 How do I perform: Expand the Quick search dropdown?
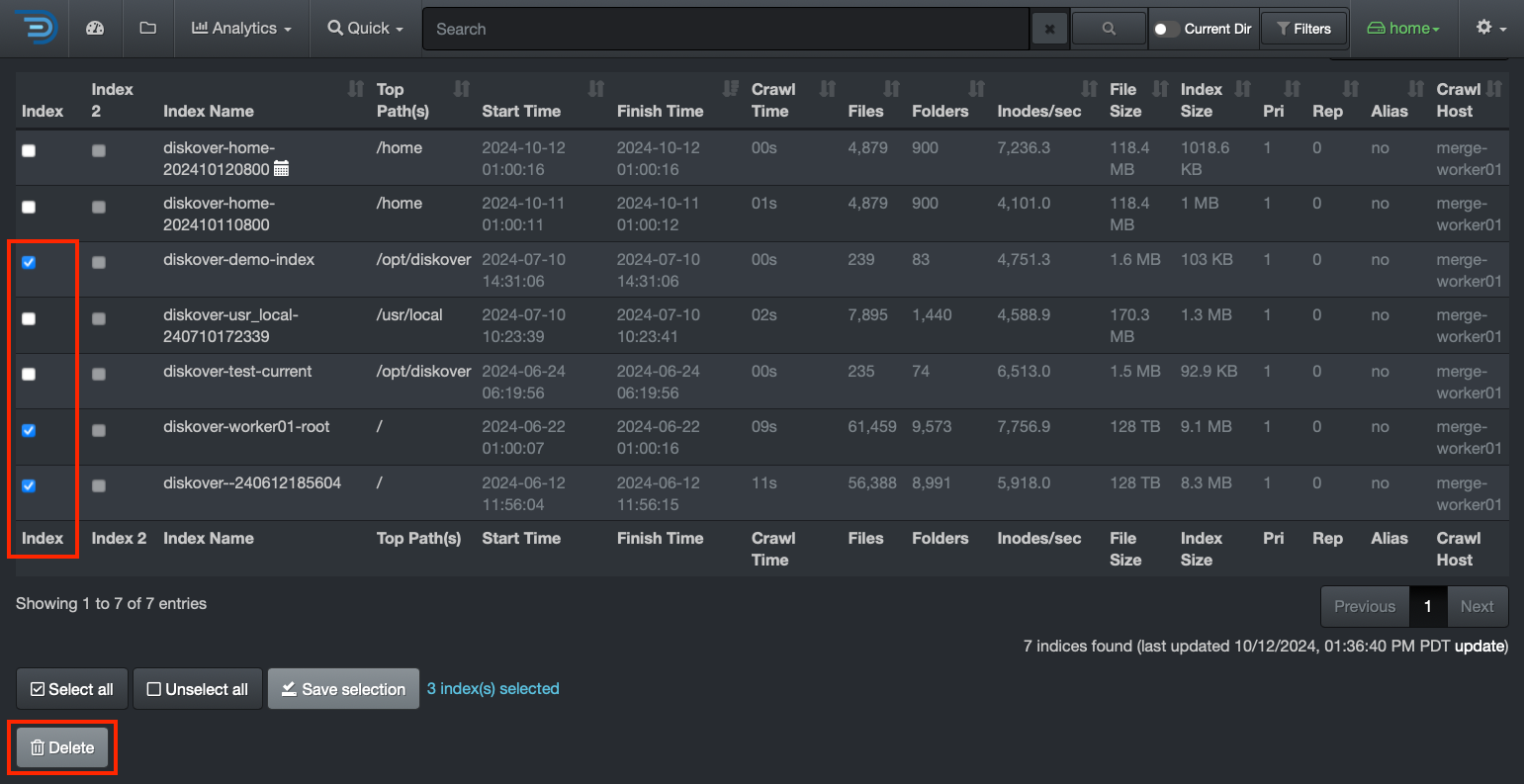[366, 29]
